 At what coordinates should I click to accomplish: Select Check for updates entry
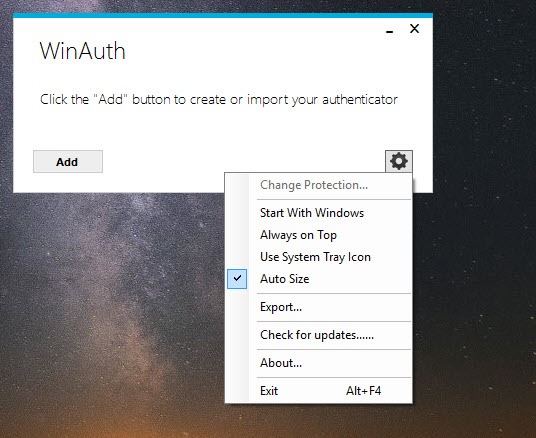coord(317,335)
